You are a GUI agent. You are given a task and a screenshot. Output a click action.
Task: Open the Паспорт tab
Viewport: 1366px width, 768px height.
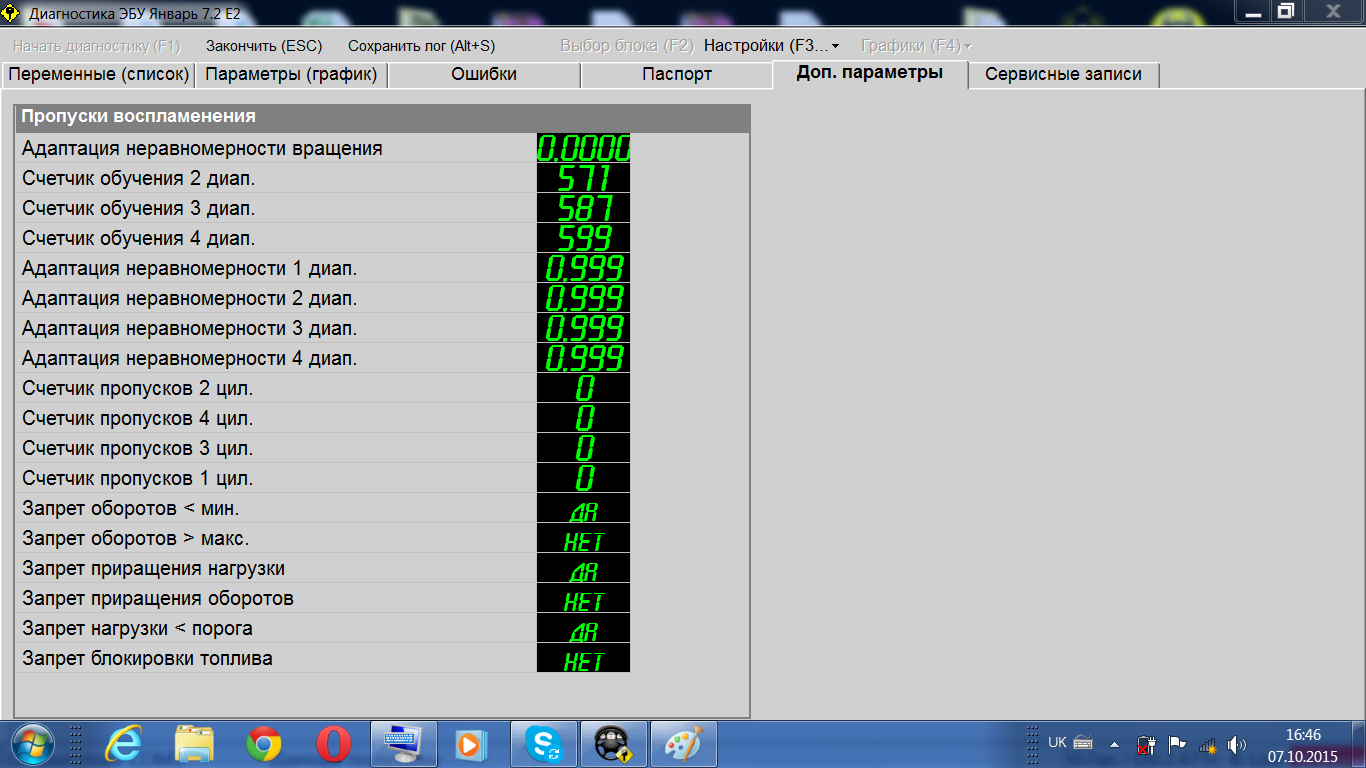(677, 75)
